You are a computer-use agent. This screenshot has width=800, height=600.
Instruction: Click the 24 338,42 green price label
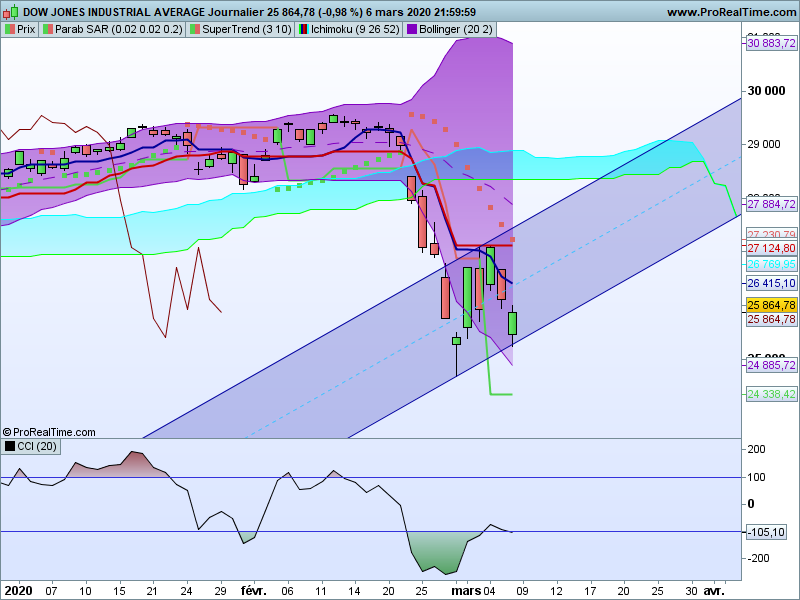771,394
